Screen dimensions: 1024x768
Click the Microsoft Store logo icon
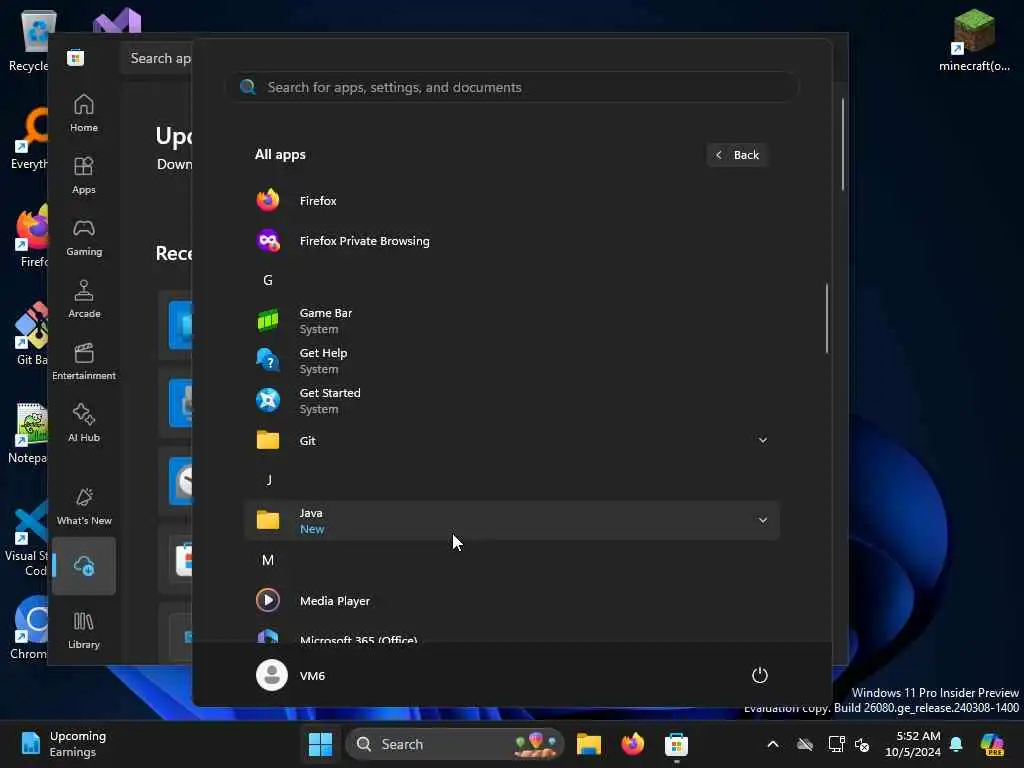pos(75,57)
